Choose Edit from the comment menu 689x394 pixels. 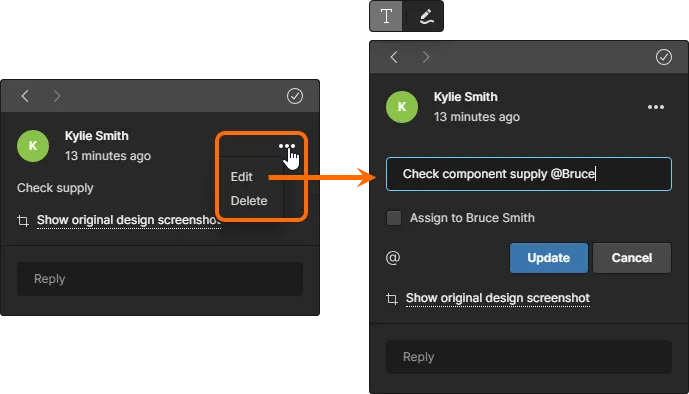point(242,177)
